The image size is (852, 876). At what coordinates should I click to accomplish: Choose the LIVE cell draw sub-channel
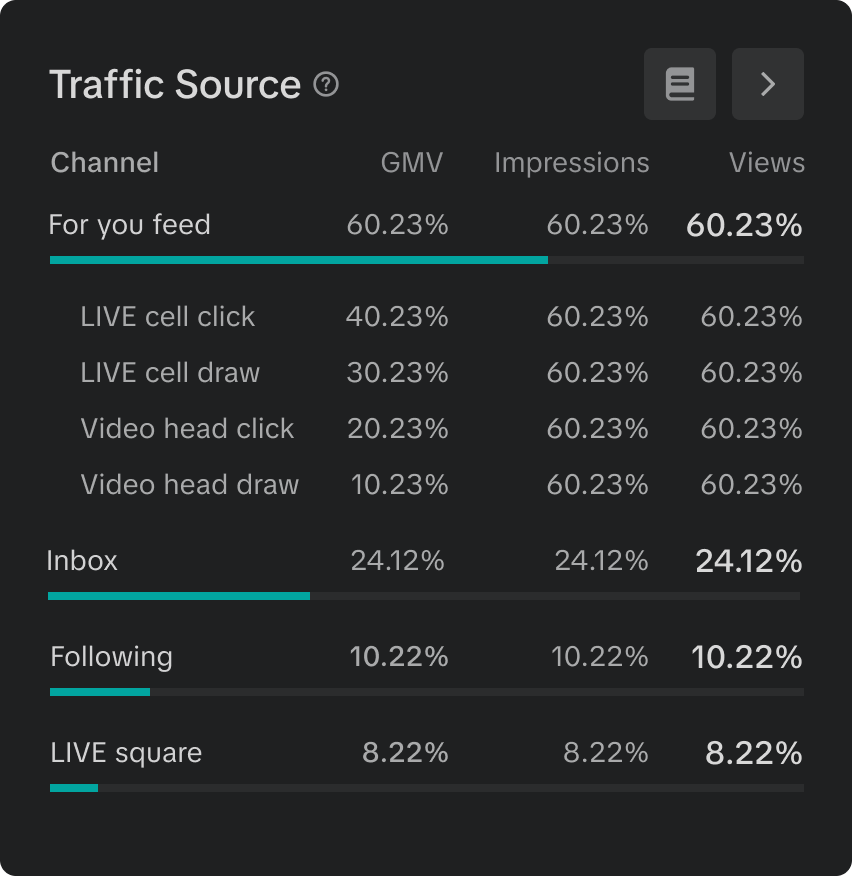coord(170,373)
